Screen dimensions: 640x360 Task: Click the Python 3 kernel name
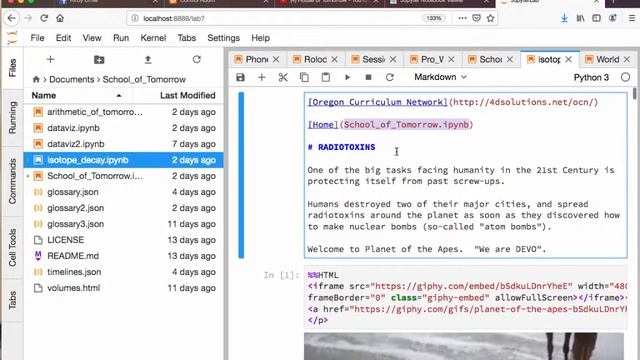[591, 78]
